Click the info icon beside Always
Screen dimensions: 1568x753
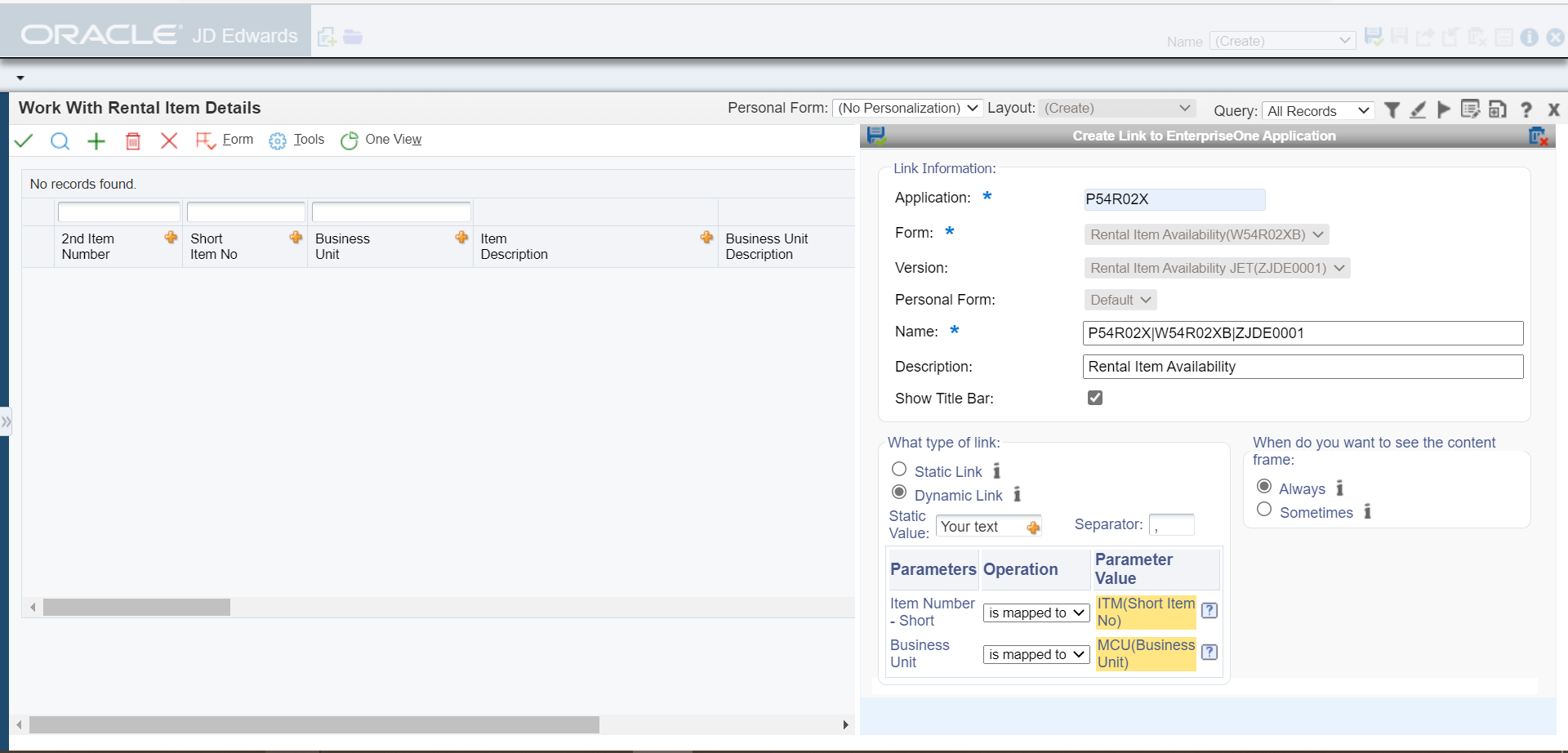pyautogui.click(x=1339, y=488)
